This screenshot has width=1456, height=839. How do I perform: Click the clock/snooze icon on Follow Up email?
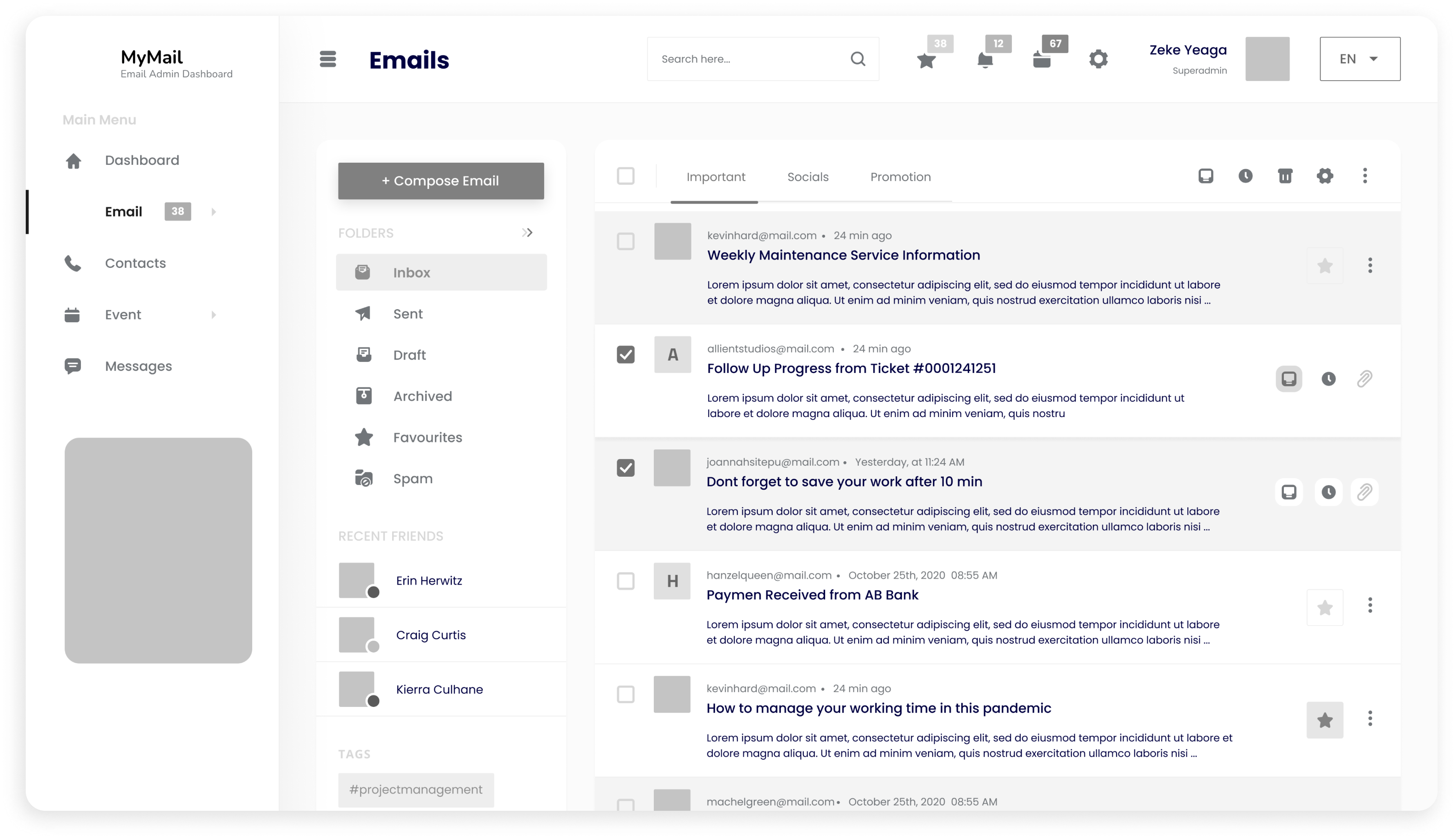1328,378
